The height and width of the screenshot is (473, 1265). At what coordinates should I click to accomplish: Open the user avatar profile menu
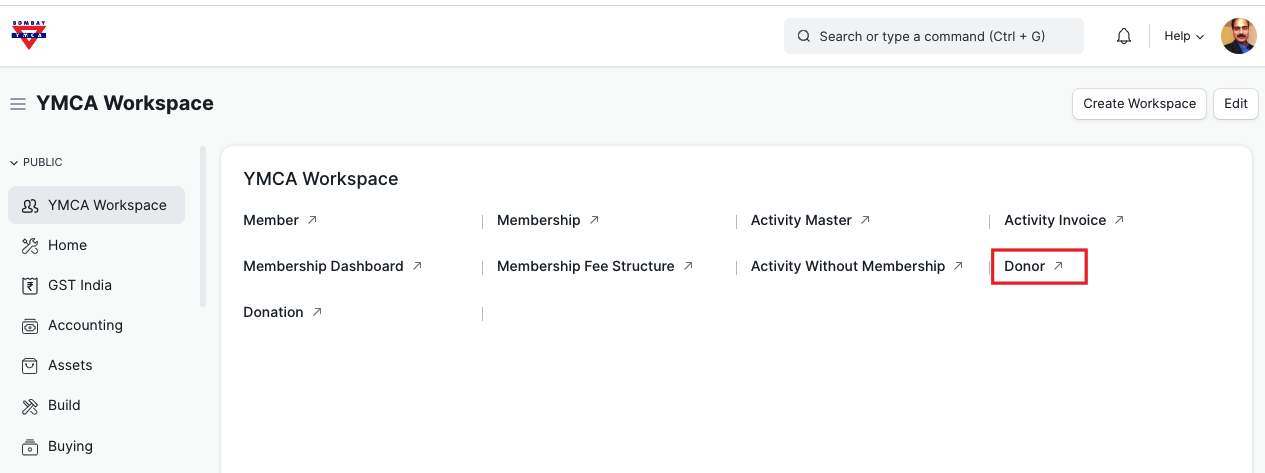1238,36
